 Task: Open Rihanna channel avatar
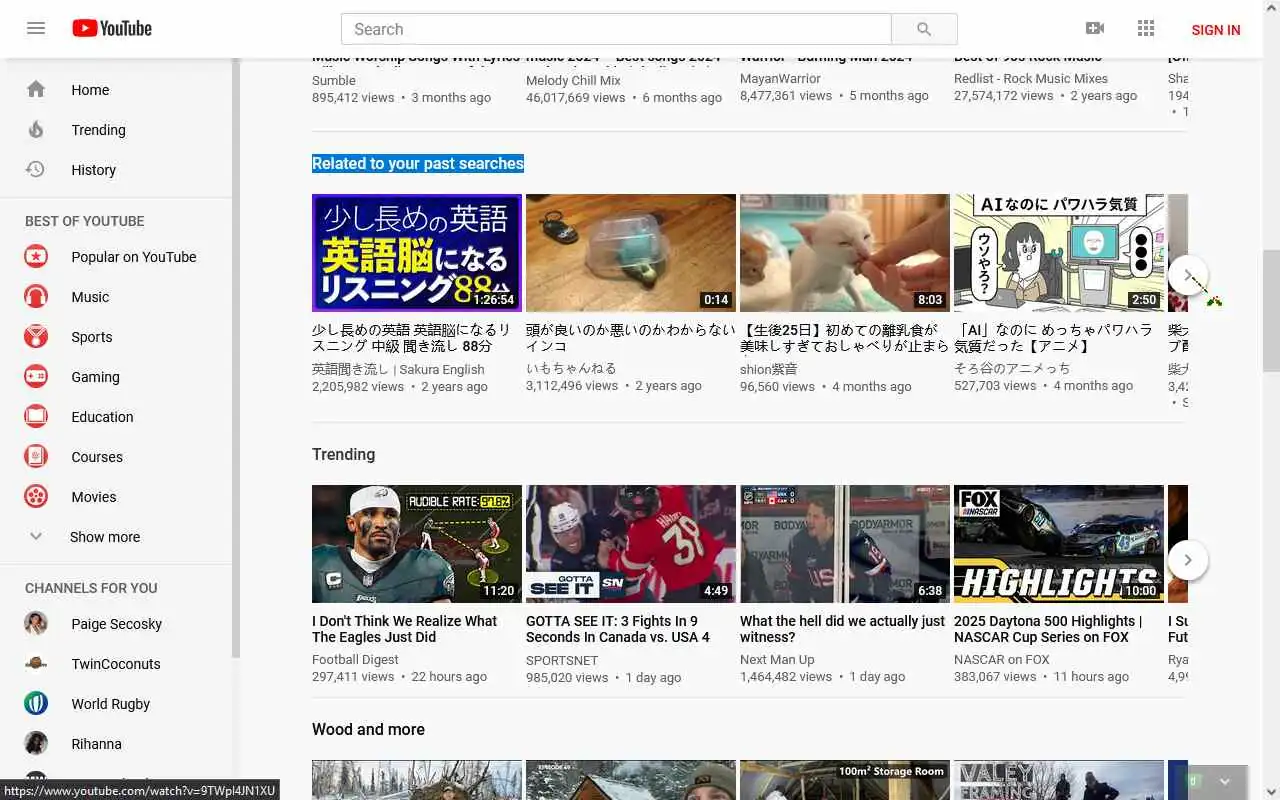pos(36,744)
